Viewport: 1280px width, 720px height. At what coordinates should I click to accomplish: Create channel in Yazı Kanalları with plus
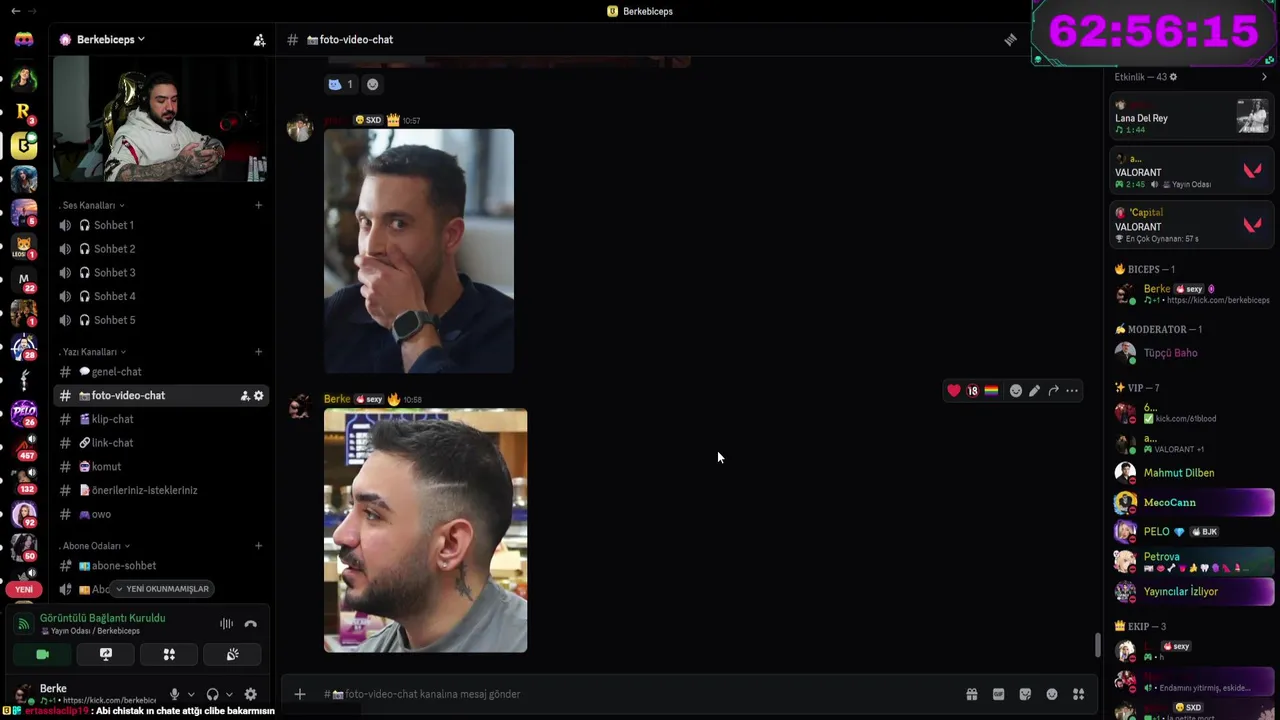click(258, 352)
